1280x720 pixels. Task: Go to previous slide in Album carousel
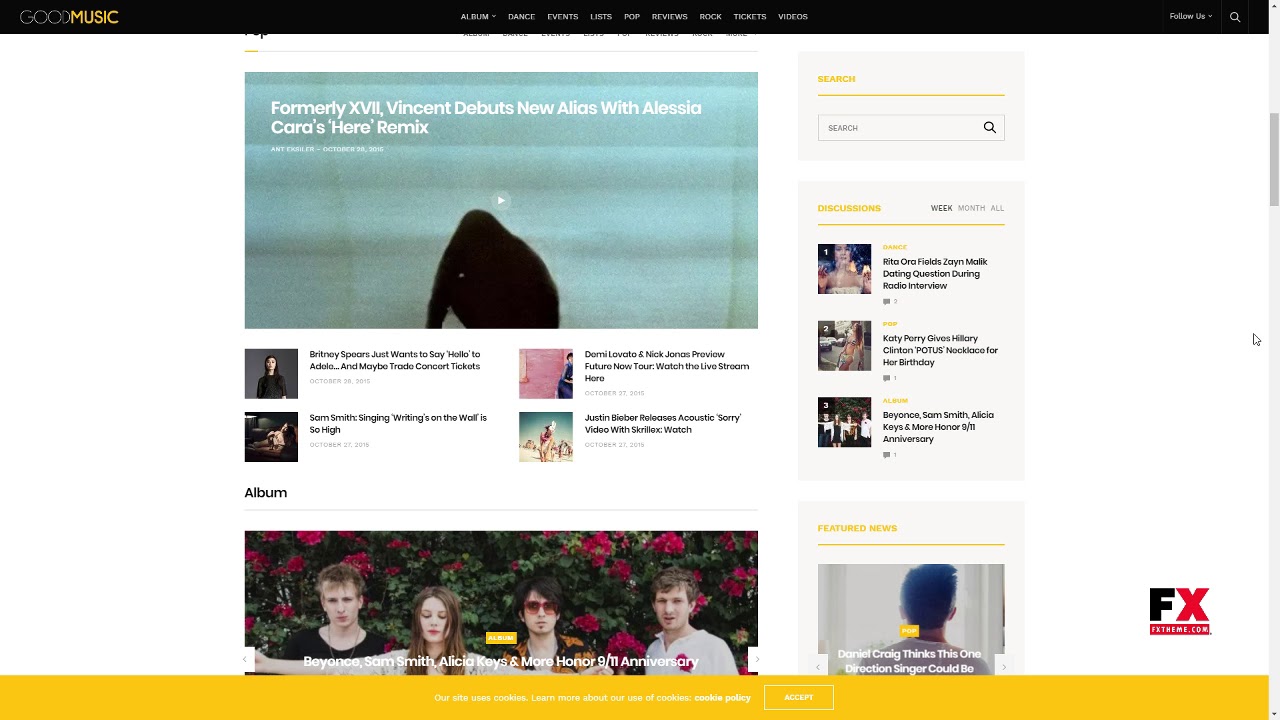(245, 659)
